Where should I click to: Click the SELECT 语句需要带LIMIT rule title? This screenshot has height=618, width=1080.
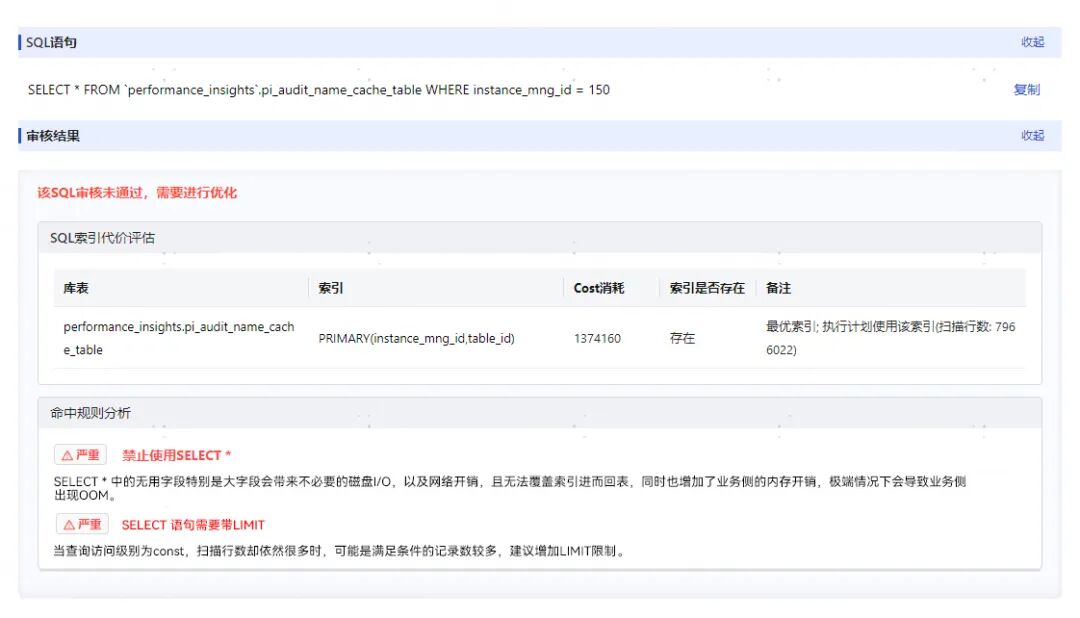tap(193, 525)
